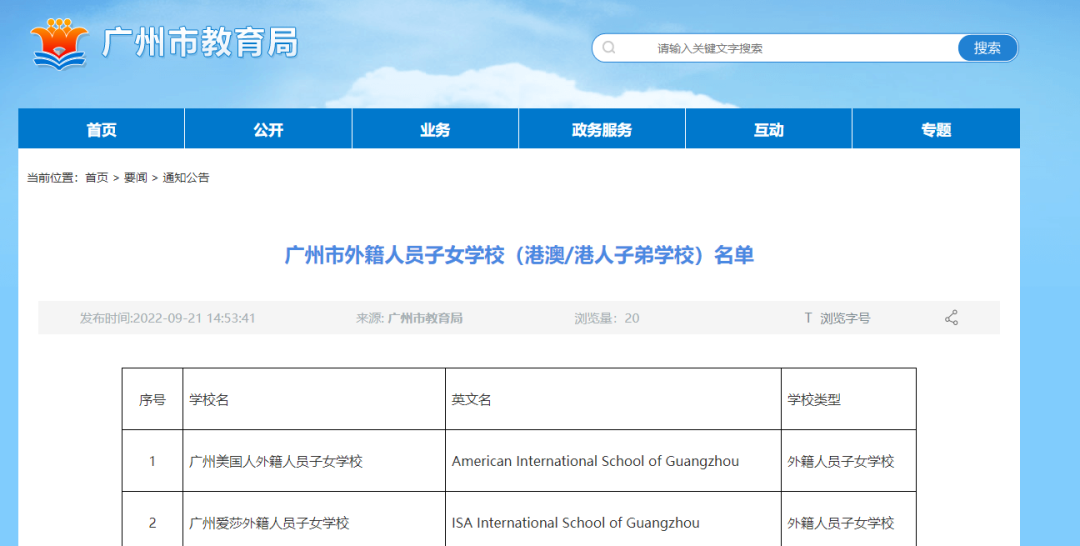Click the 学校类型 table header
The image size is (1080, 546).
pyautogui.click(x=849, y=399)
